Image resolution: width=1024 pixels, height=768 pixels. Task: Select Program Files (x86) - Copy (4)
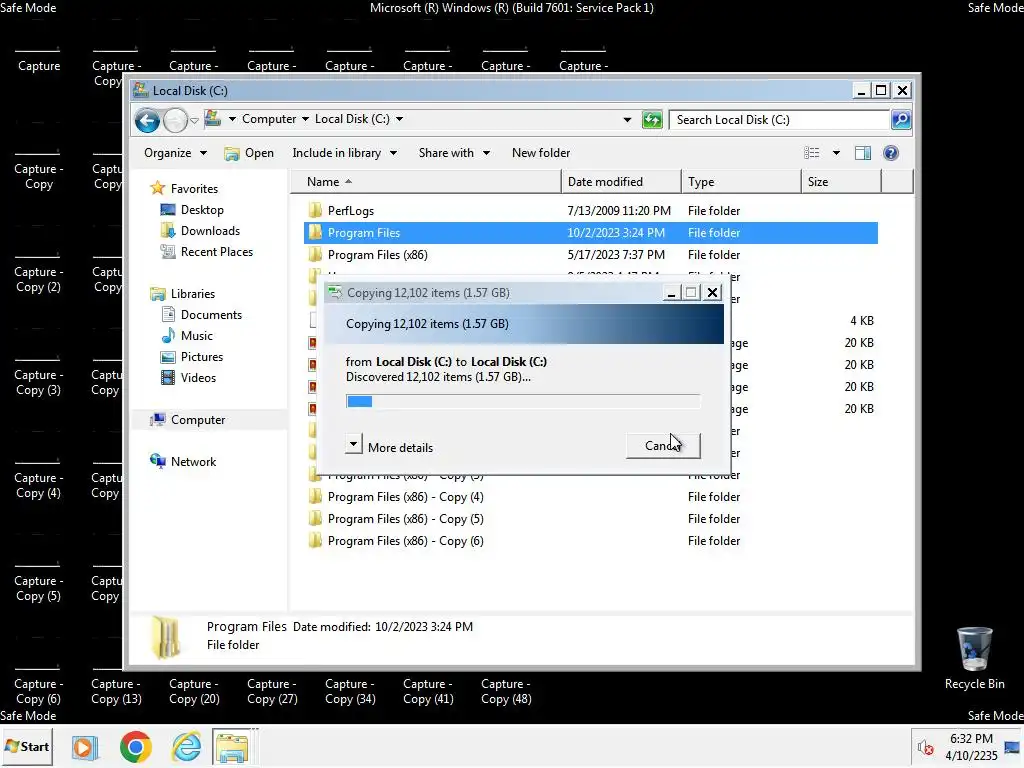(x=590, y=497)
